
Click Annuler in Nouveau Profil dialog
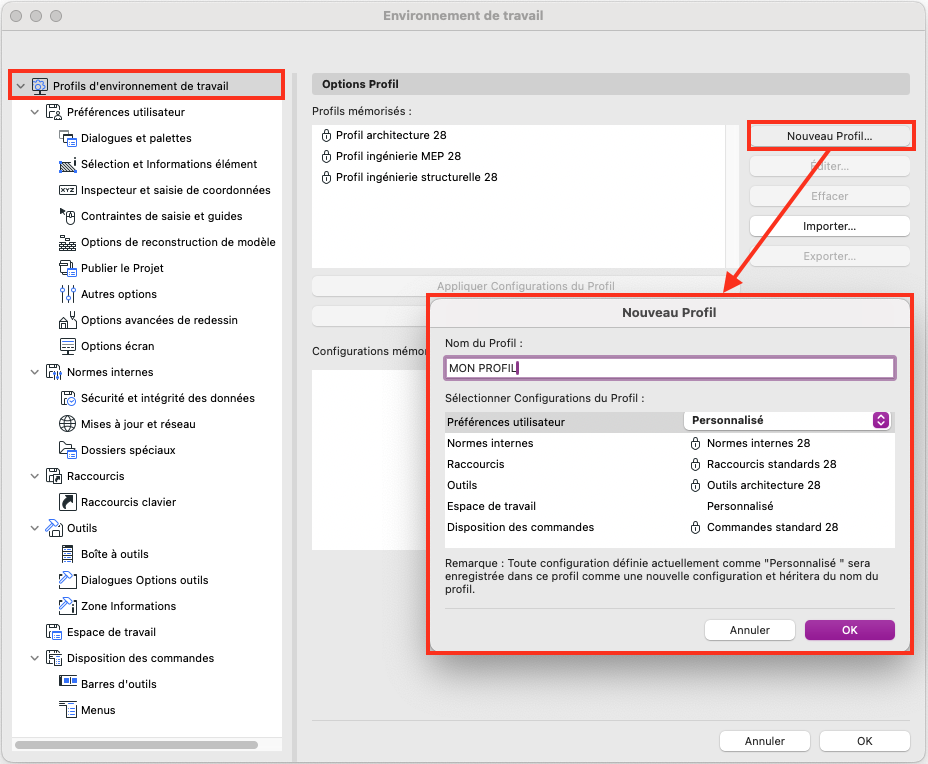749,630
